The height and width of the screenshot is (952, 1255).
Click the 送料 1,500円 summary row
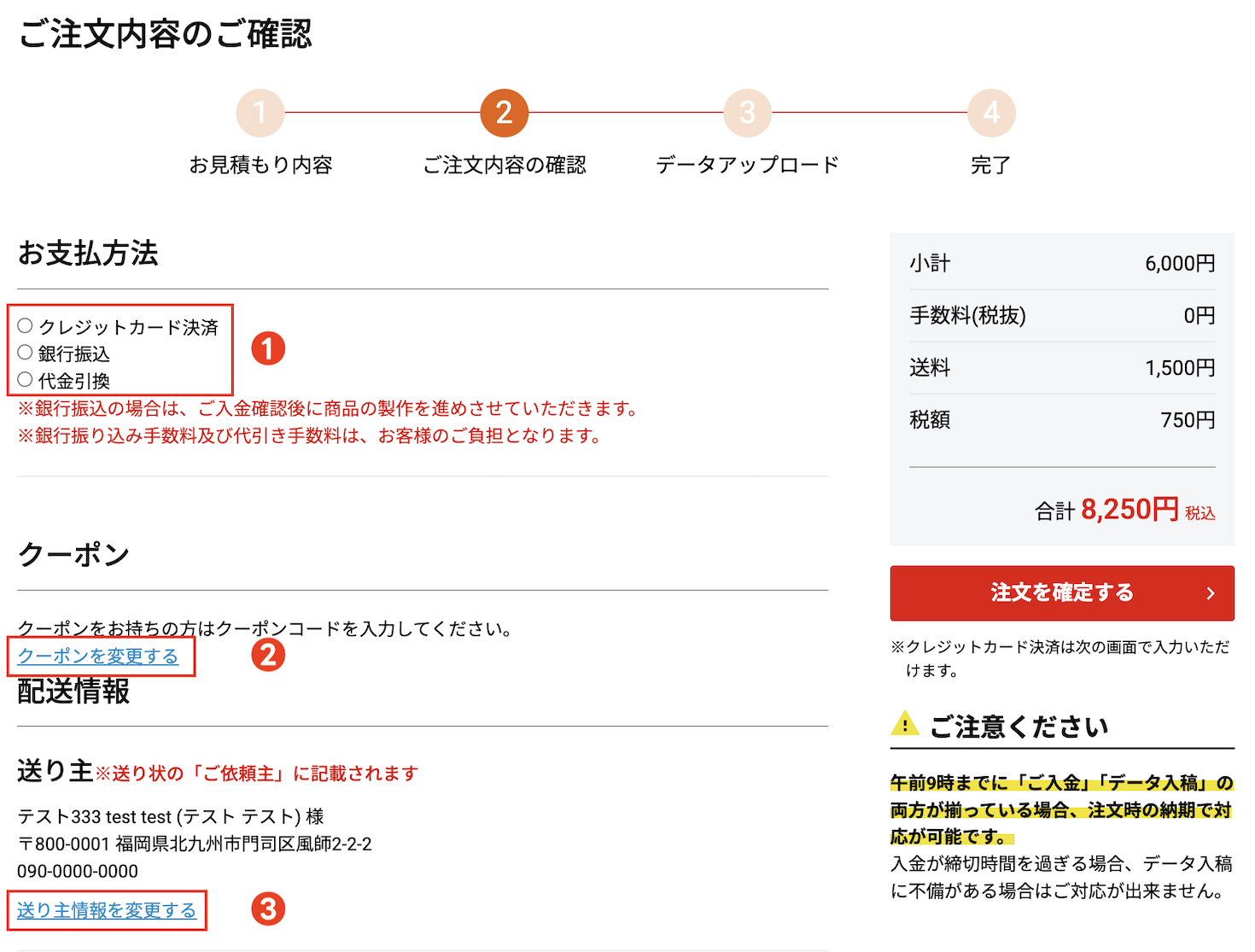[1062, 367]
